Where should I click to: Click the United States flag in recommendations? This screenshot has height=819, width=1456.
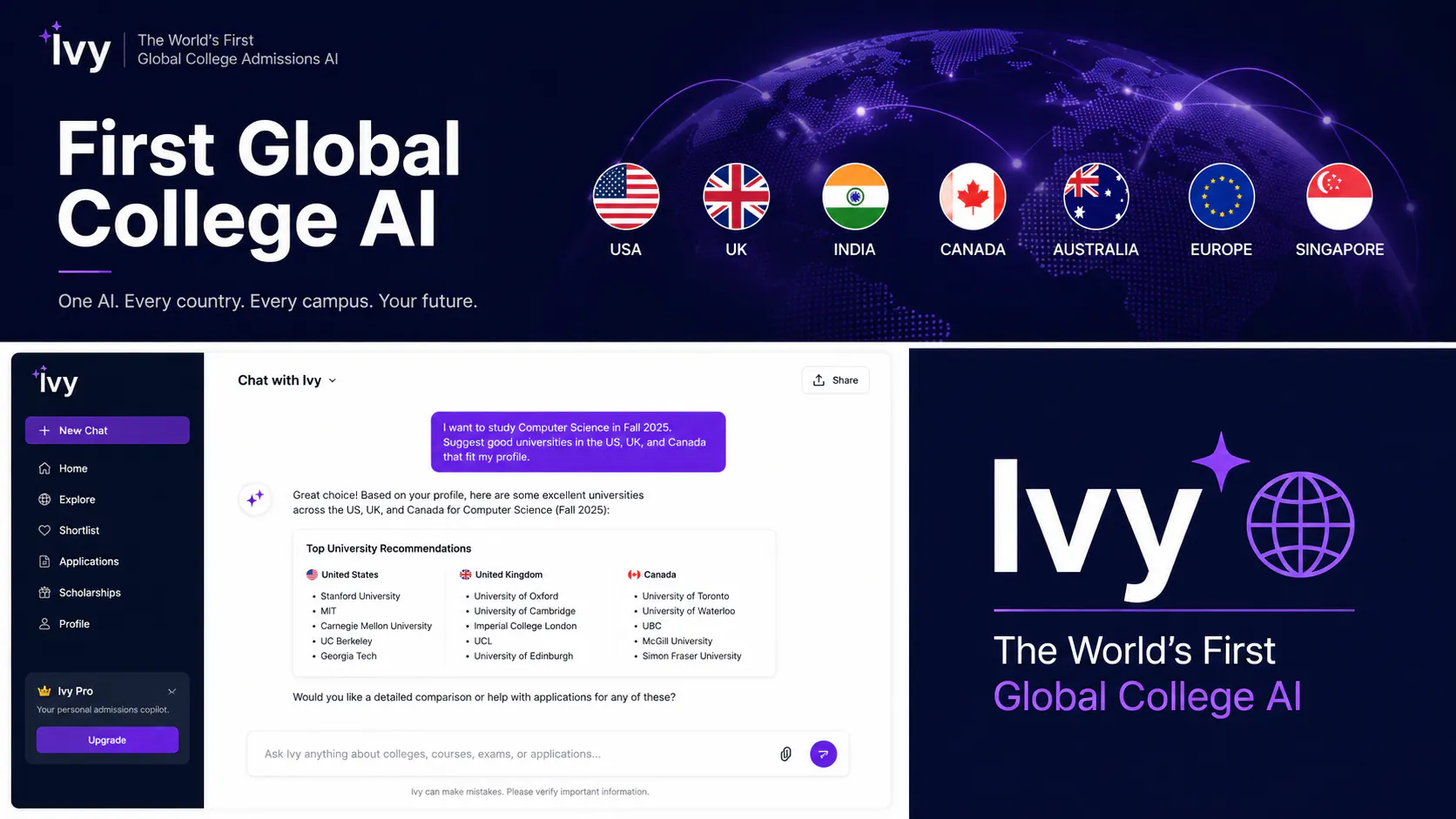click(312, 574)
